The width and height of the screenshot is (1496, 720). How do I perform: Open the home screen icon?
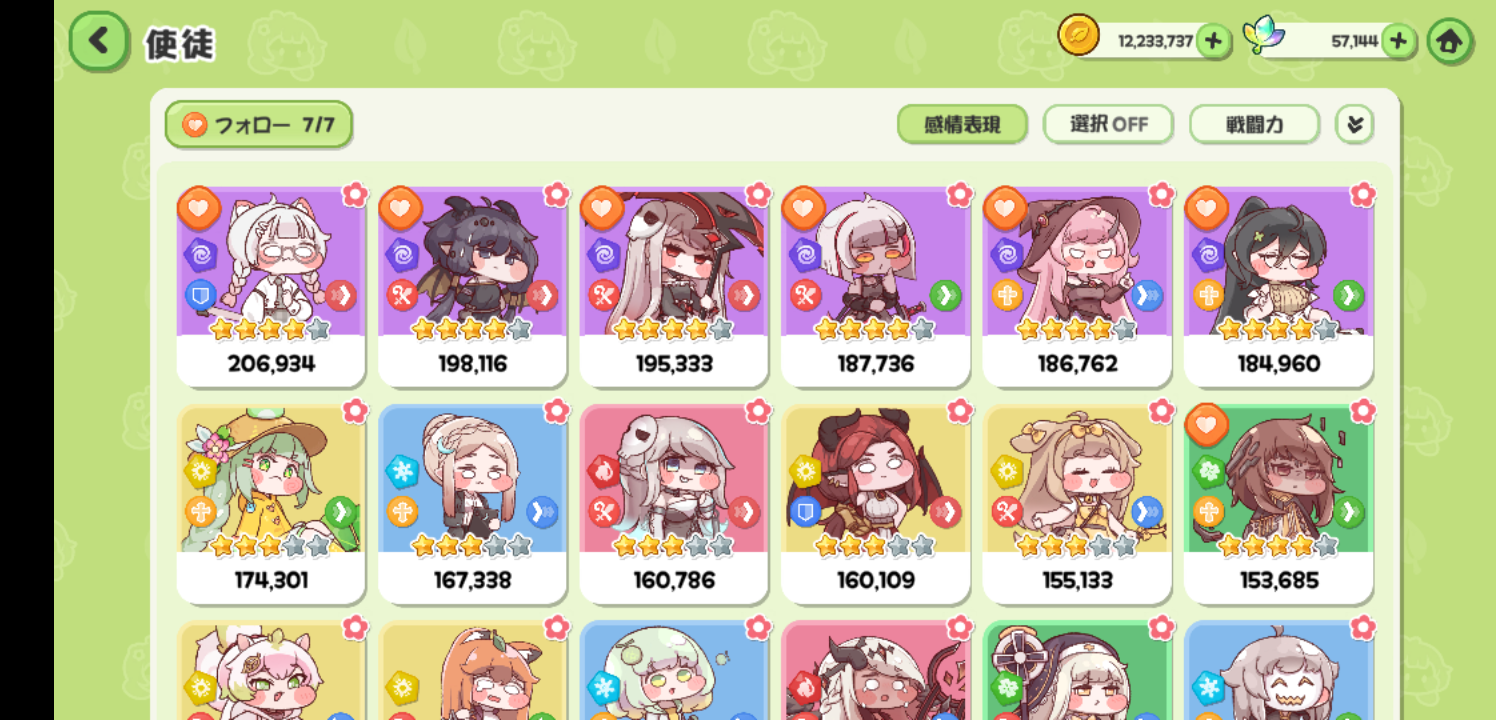point(1450,42)
